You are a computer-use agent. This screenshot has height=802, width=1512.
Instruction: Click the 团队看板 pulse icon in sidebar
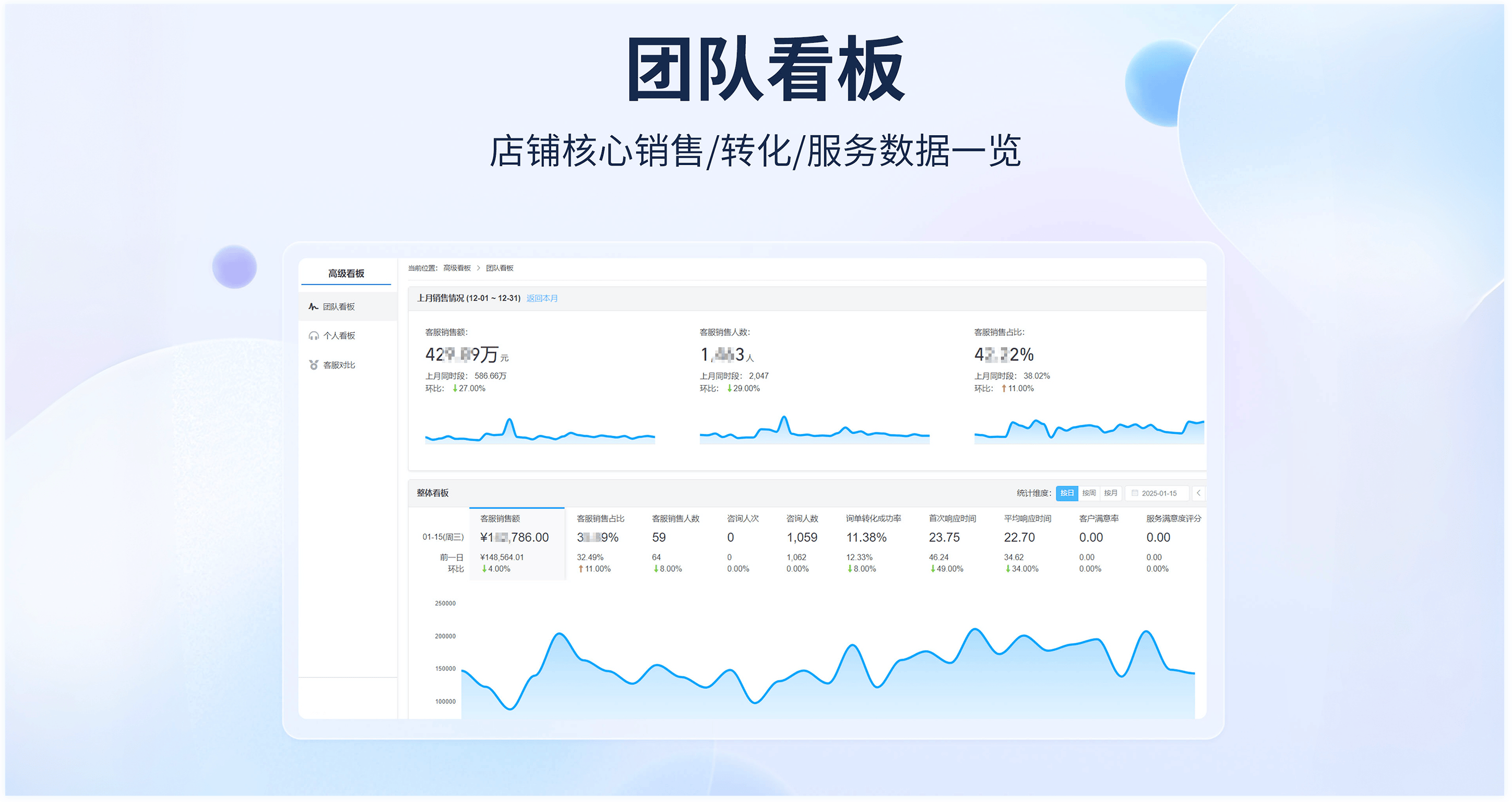(314, 306)
